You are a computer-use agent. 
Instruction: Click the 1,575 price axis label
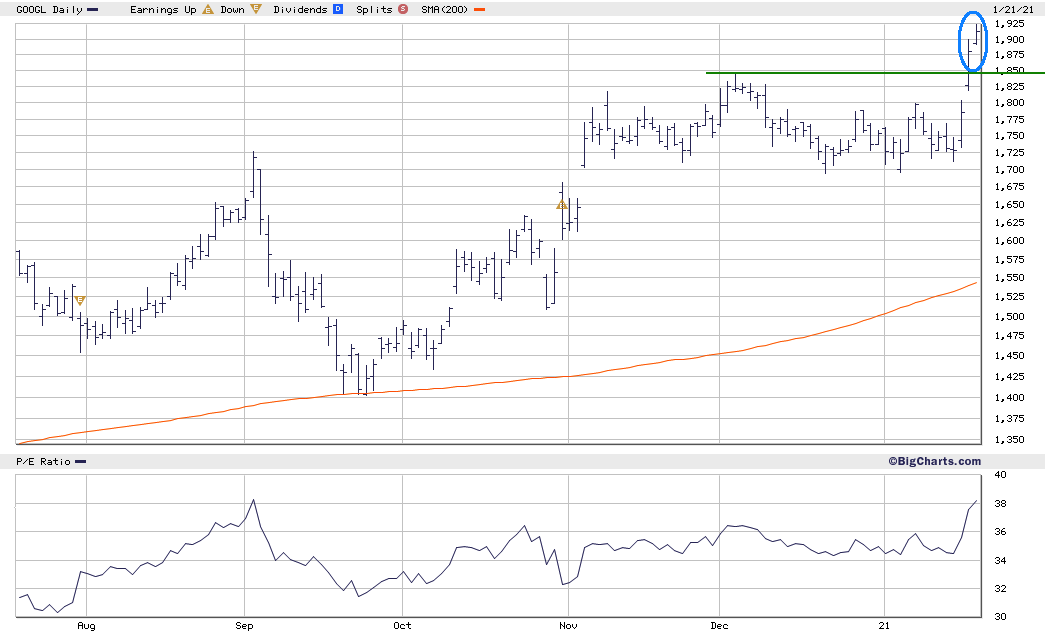click(1010, 260)
